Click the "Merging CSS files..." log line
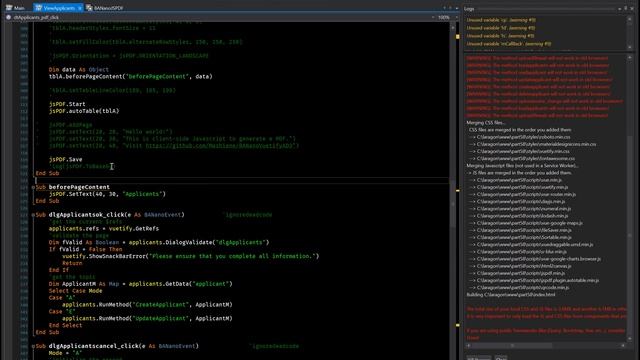640x360 pixels. pos(486,122)
